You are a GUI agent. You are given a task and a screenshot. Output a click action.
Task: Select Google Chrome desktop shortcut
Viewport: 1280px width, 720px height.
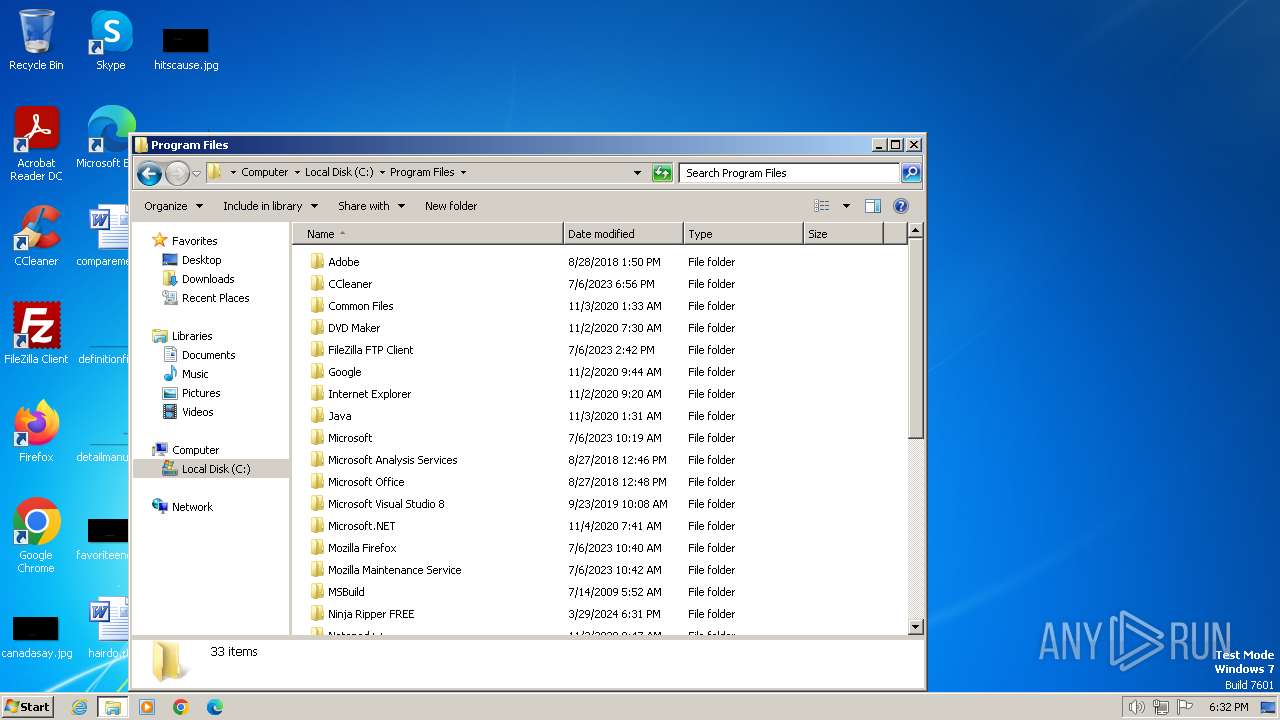36,537
